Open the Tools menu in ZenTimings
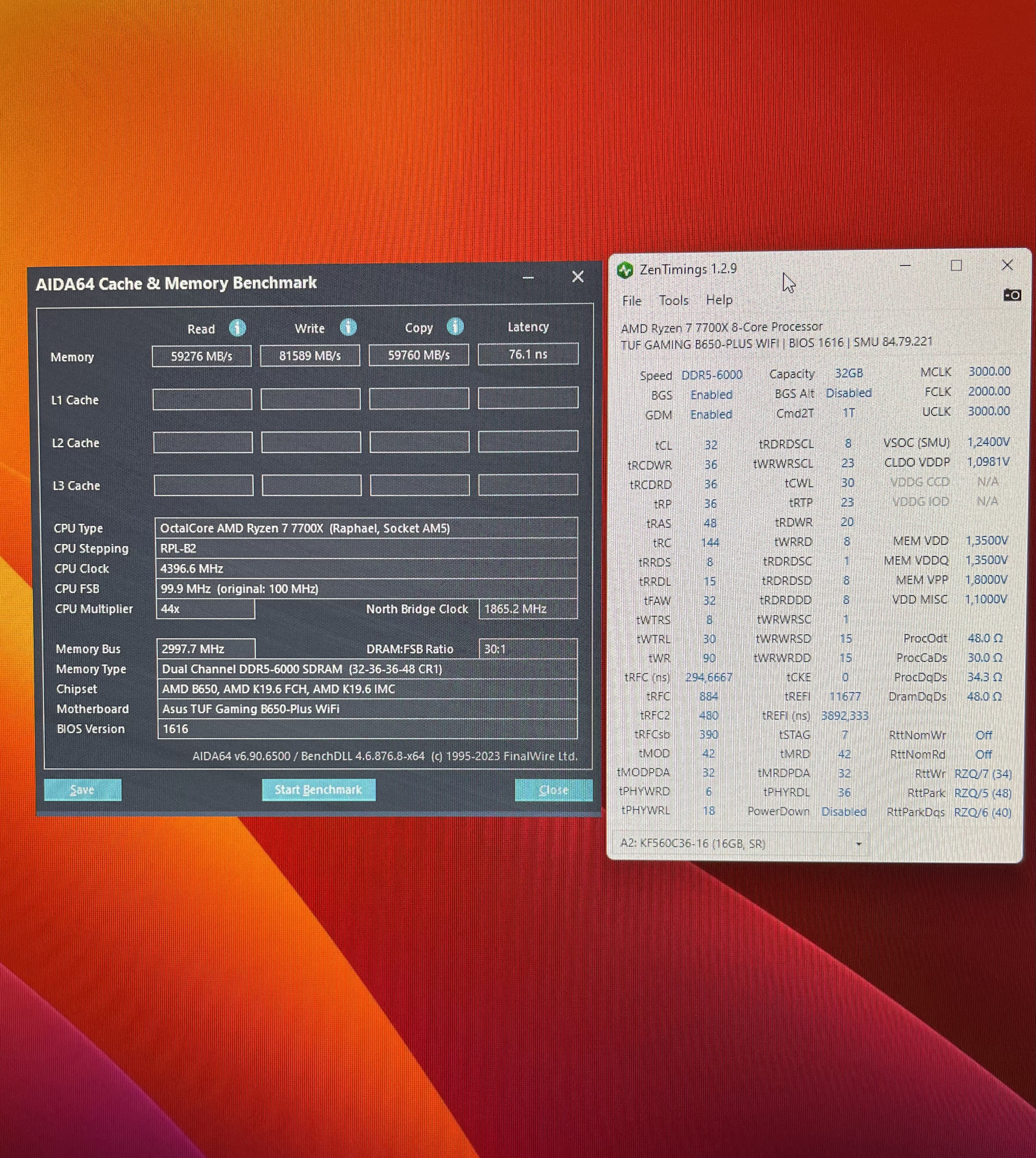The image size is (1036, 1158). click(674, 300)
